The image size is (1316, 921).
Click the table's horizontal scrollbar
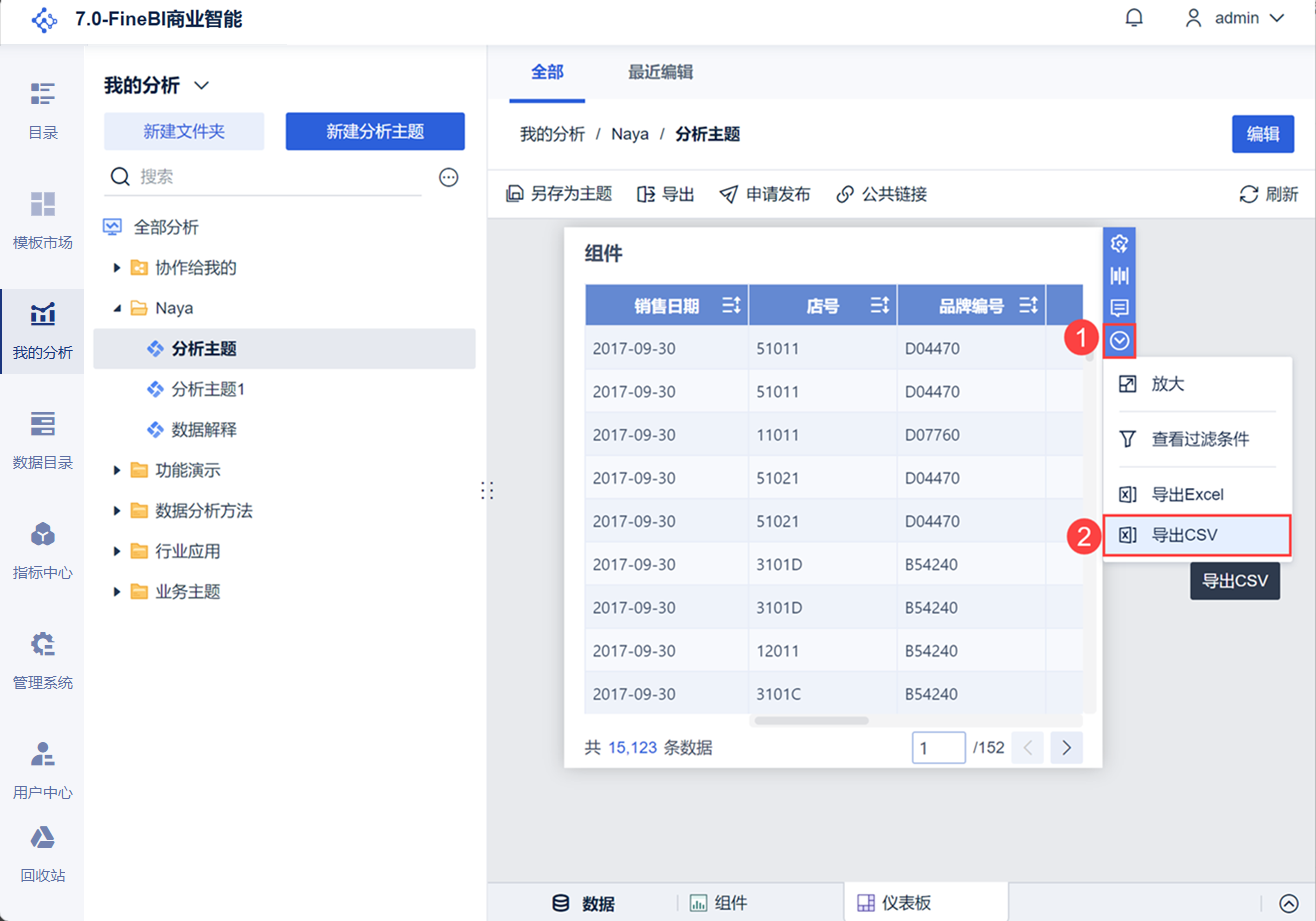pyautogui.click(x=812, y=720)
